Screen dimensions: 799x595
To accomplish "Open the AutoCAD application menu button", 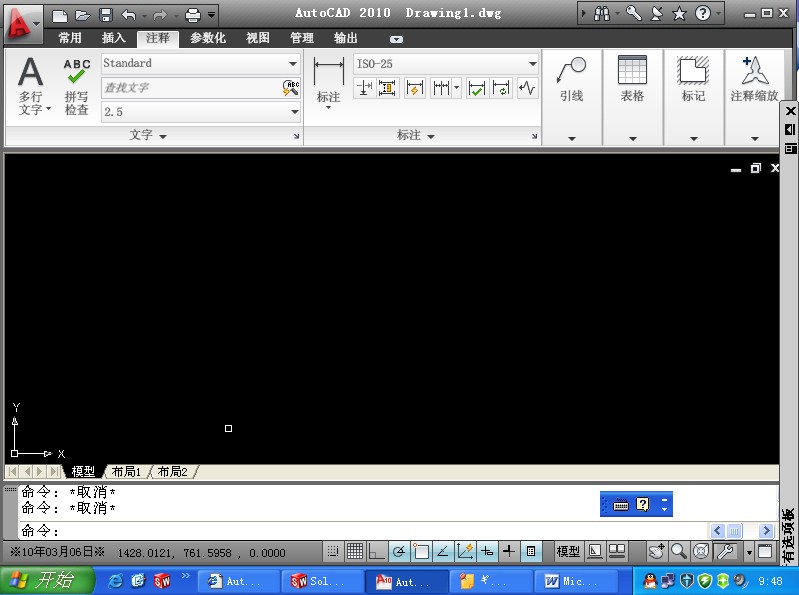I will click(x=22, y=22).
